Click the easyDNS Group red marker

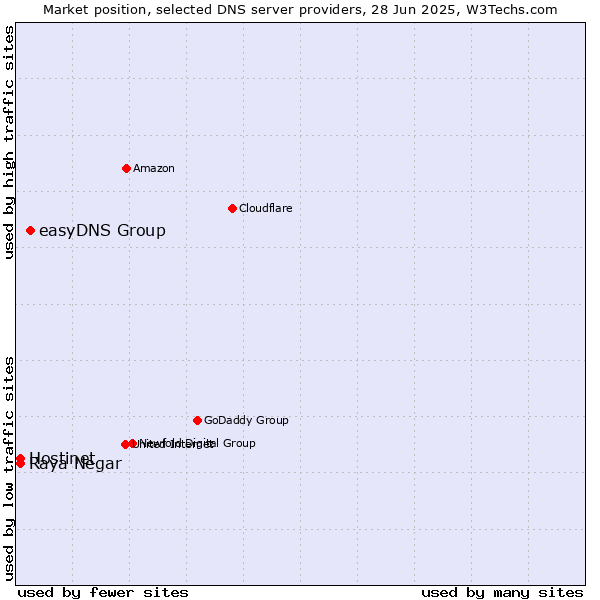(31, 231)
